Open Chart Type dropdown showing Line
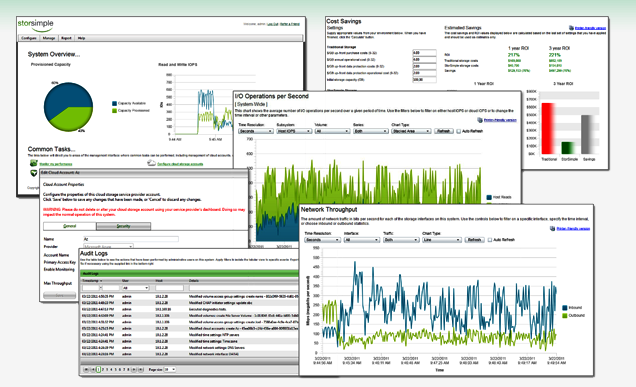This screenshot has height=387, width=636. (441, 240)
